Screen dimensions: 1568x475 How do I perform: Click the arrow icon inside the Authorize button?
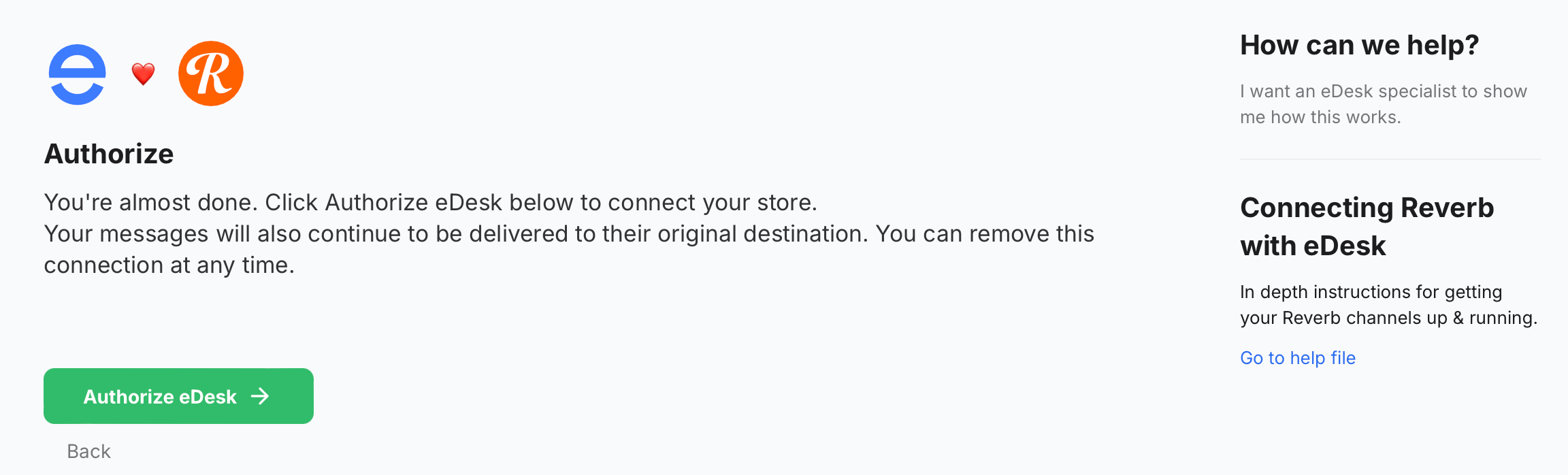(261, 396)
